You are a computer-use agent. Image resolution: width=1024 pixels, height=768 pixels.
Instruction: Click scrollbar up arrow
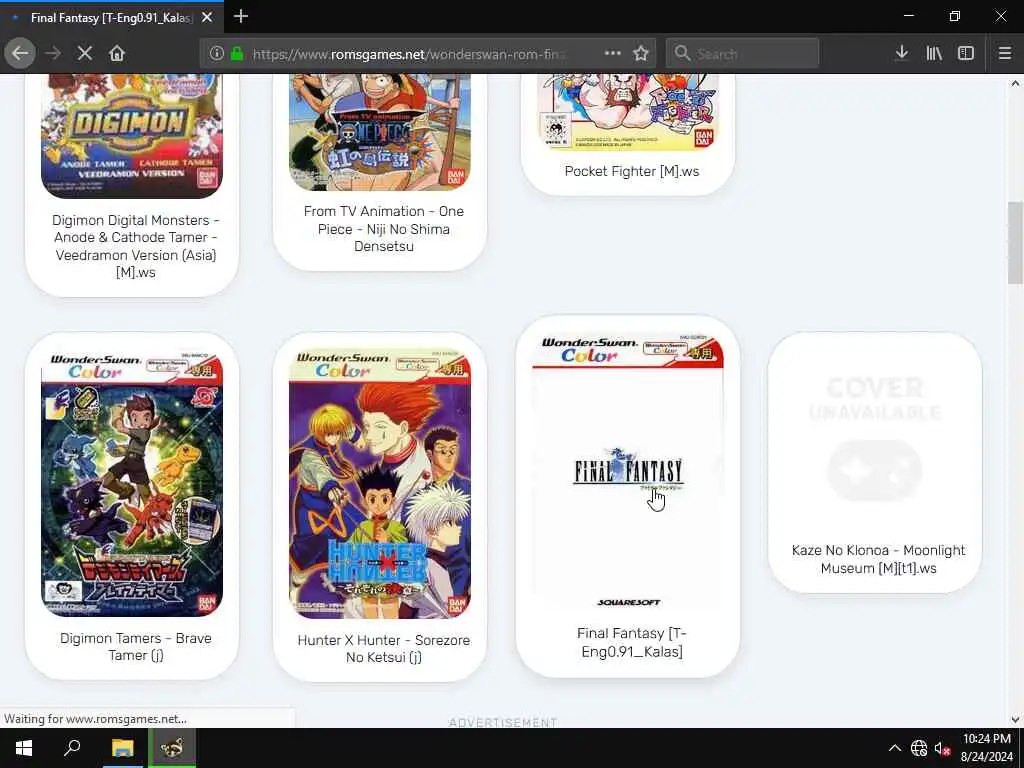[x=1015, y=83]
